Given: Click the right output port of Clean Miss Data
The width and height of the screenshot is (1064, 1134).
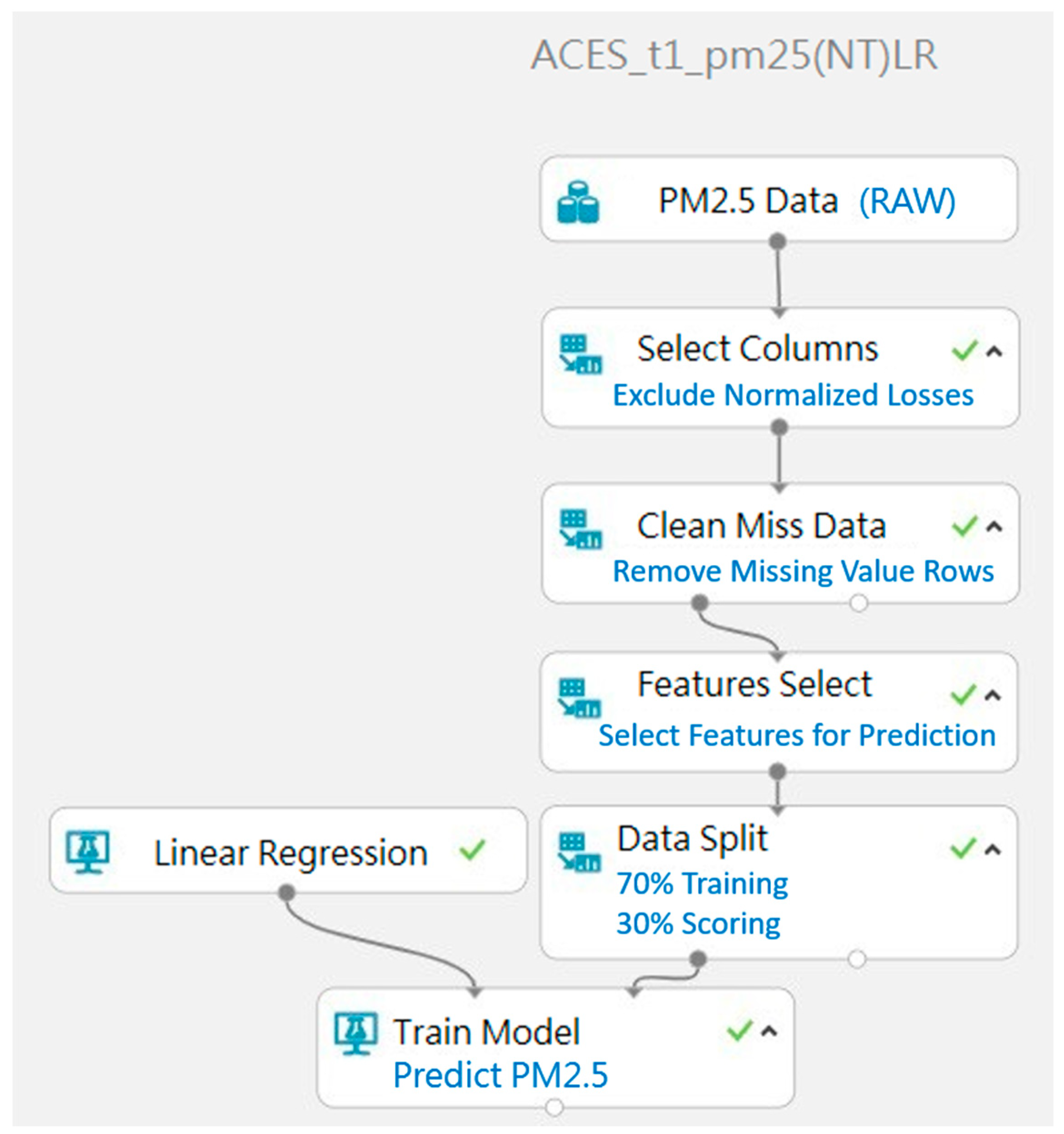Looking at the screenshot, I should (859, 602).
